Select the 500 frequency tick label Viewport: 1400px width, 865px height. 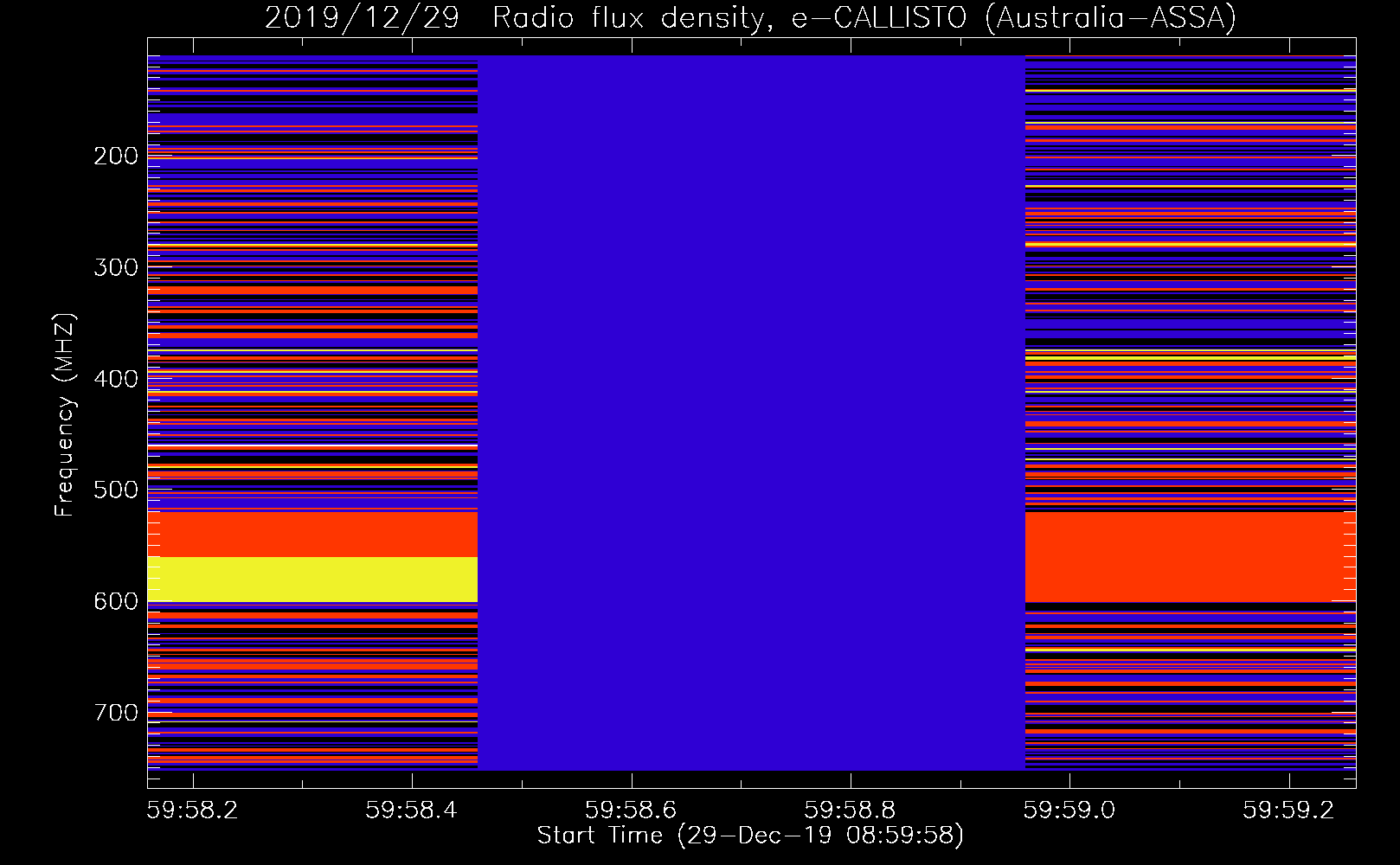pyautogui.click(x=116, y=490)
